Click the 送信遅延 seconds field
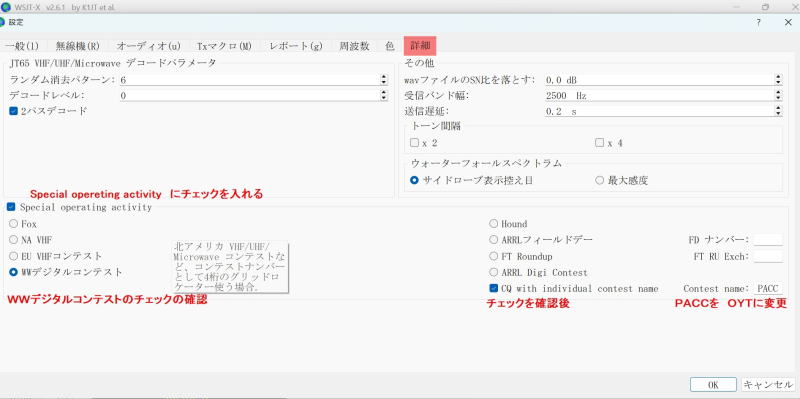Screen dimensions: 800x399 (x=659, y=111)
